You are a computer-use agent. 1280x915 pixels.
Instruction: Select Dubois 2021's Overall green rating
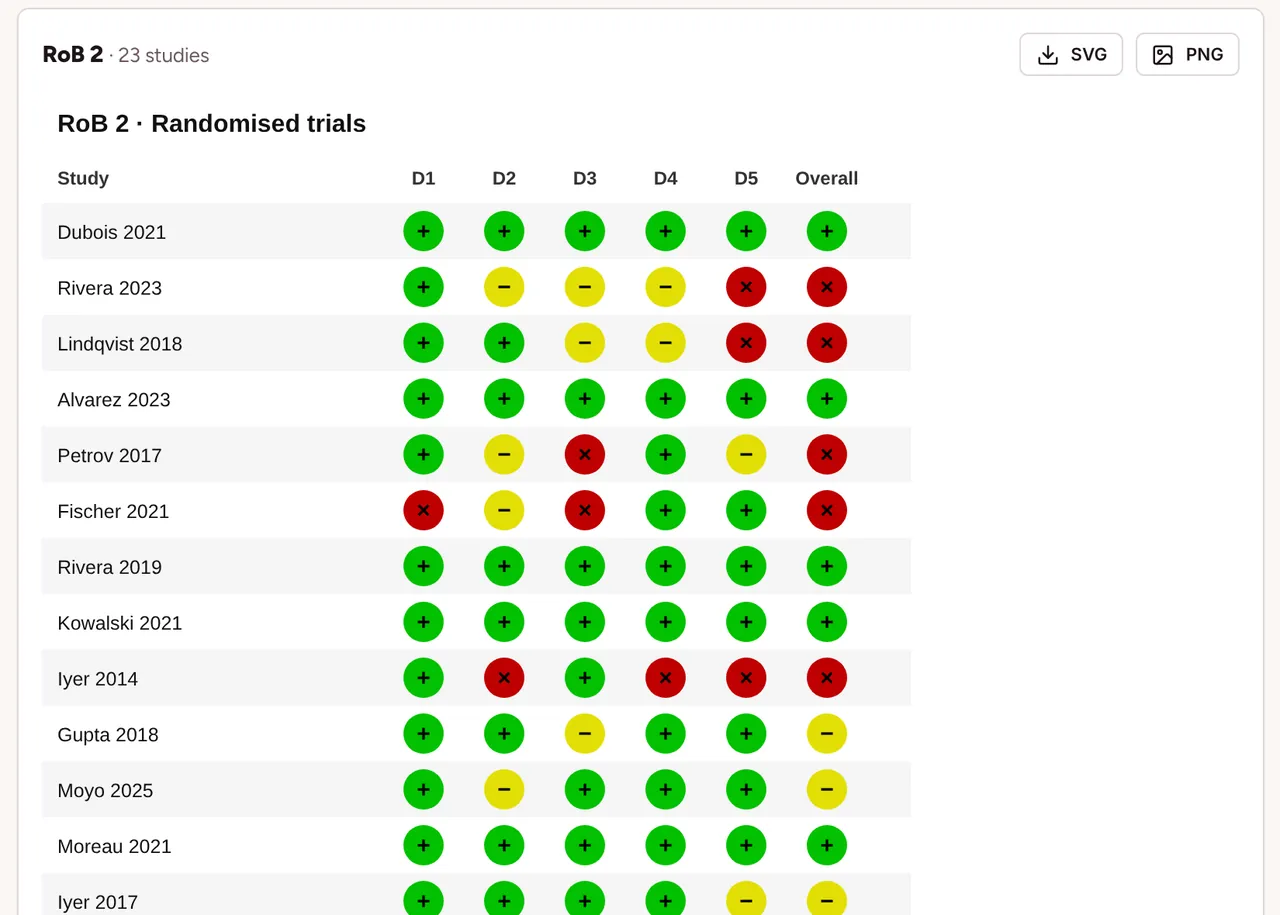pyautogui.click(x=827, y=232)
